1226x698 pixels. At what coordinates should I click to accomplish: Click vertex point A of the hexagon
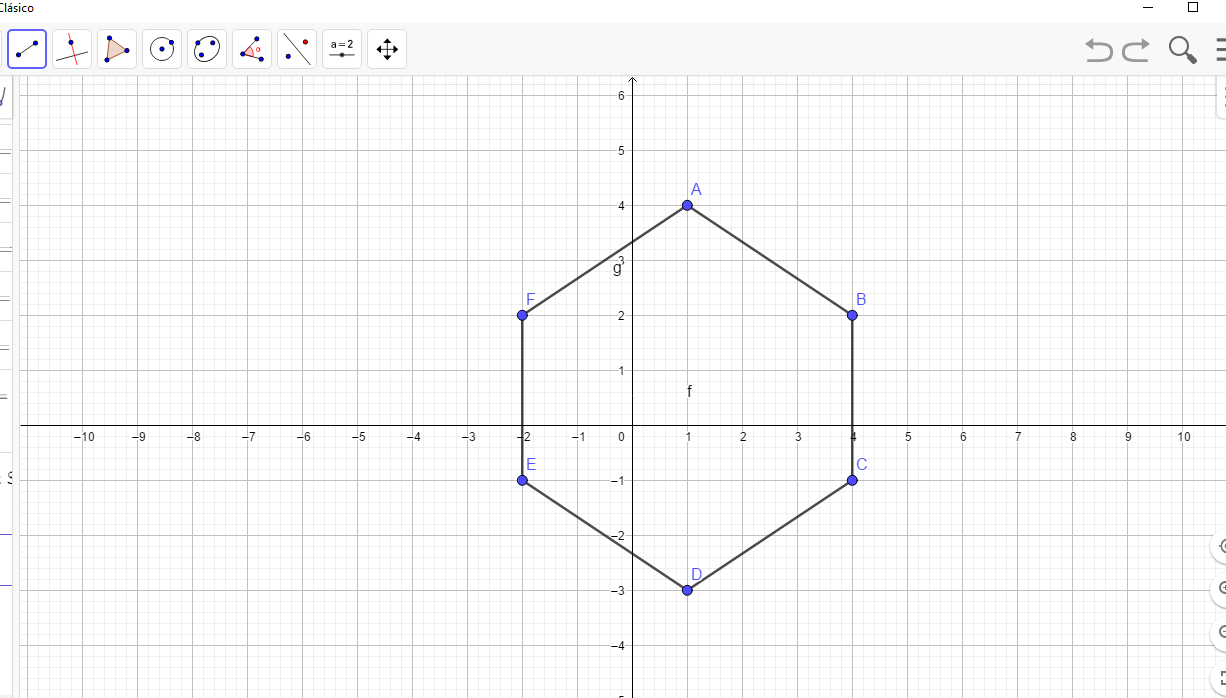687,205
